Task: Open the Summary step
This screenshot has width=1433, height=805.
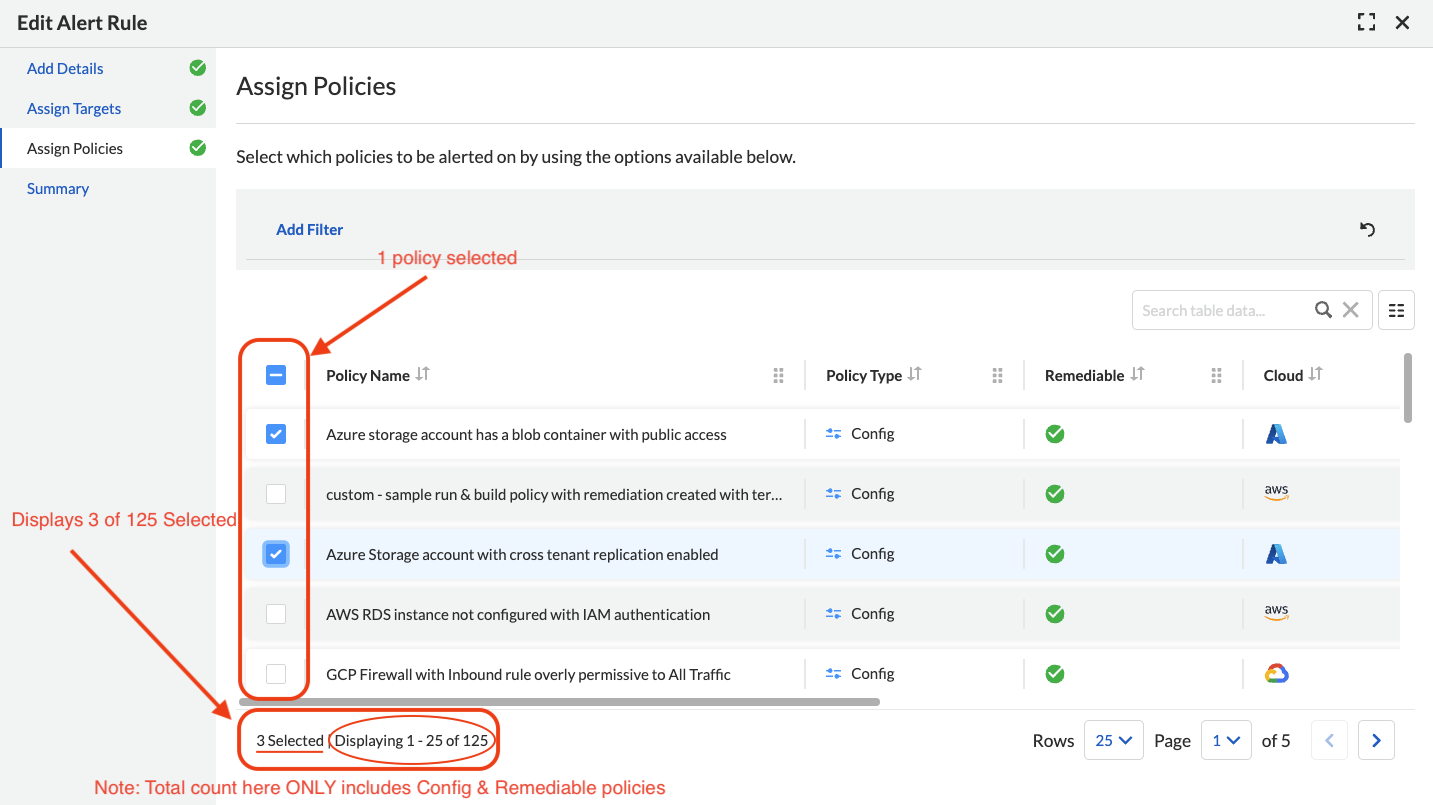Action: pos(58,189)
